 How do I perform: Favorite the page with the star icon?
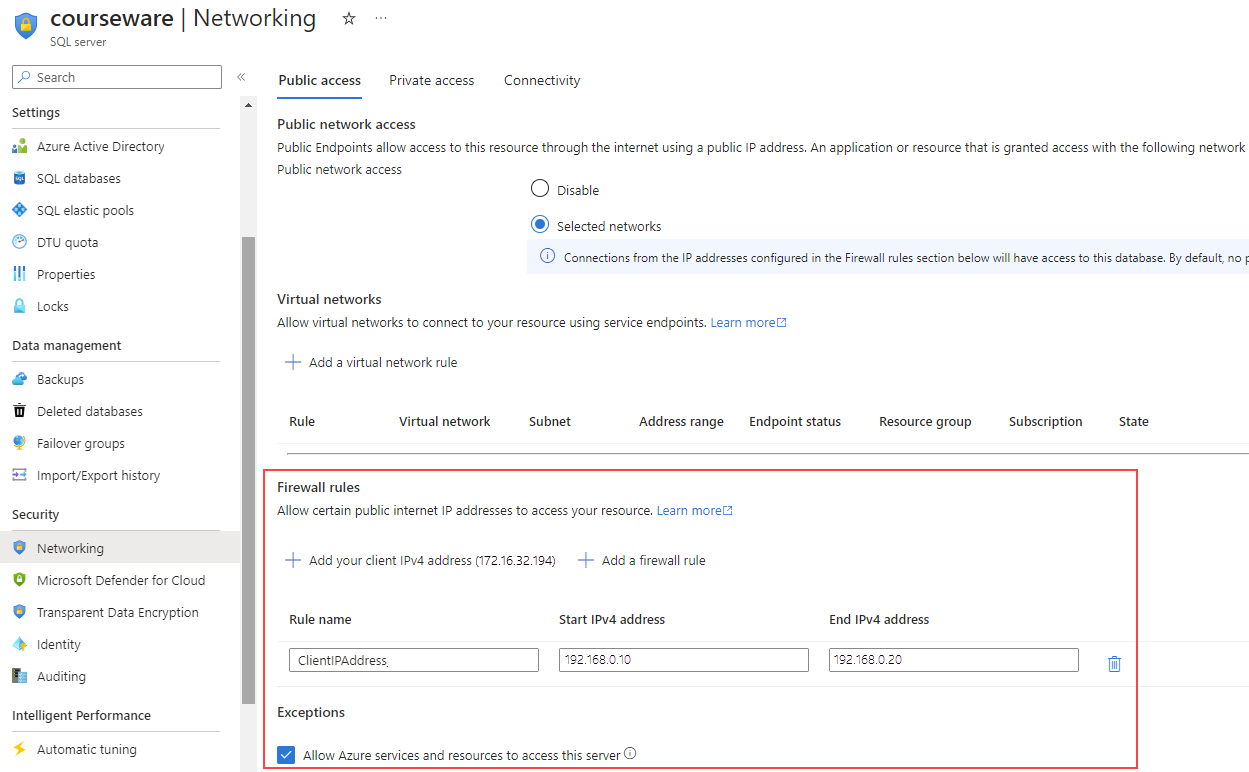click(349, 18)
